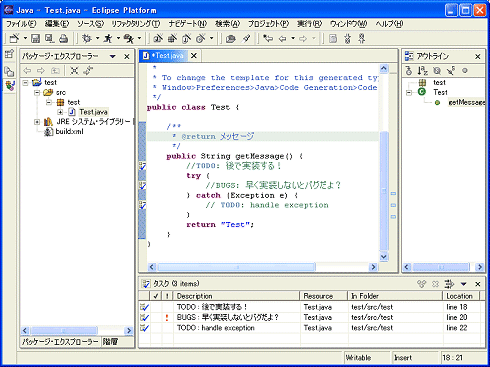Click the Save As toolbar icon
This screenshot has height=367, width=490.
point(49,39)
